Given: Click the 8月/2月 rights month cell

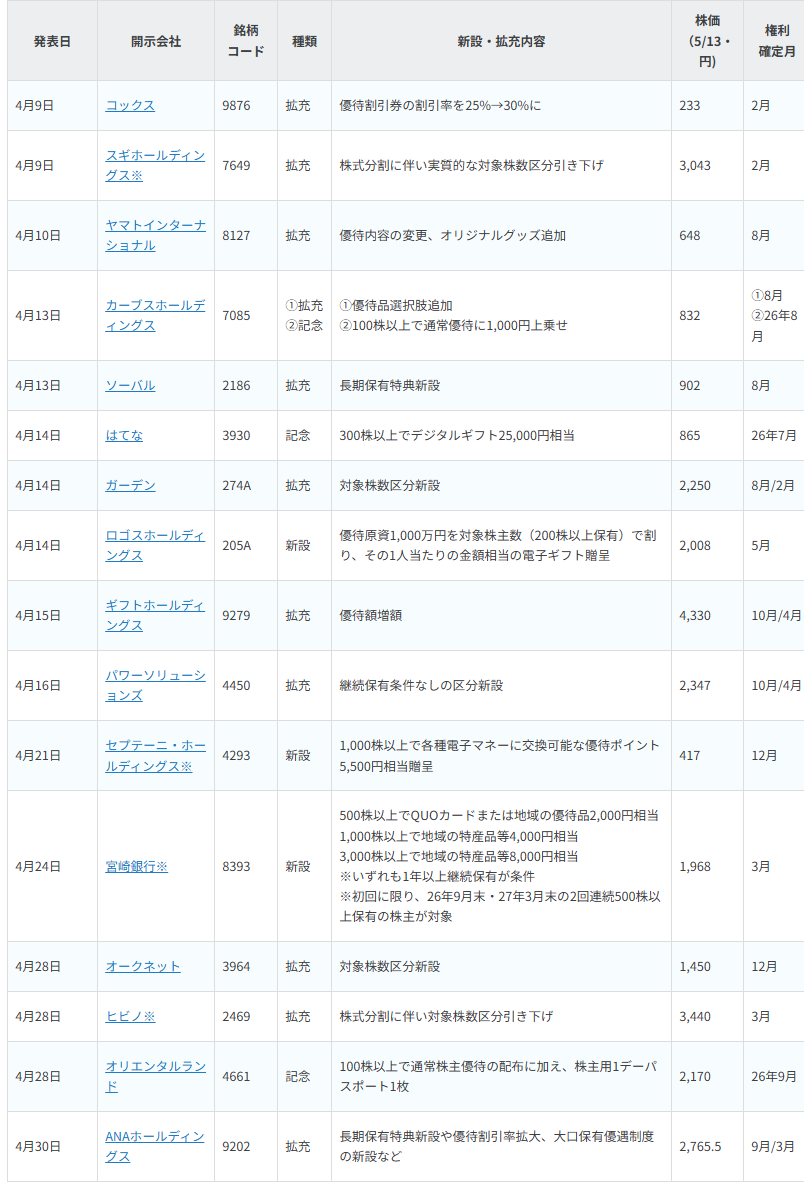Looking at the screenshot, I should coord(773,485).
